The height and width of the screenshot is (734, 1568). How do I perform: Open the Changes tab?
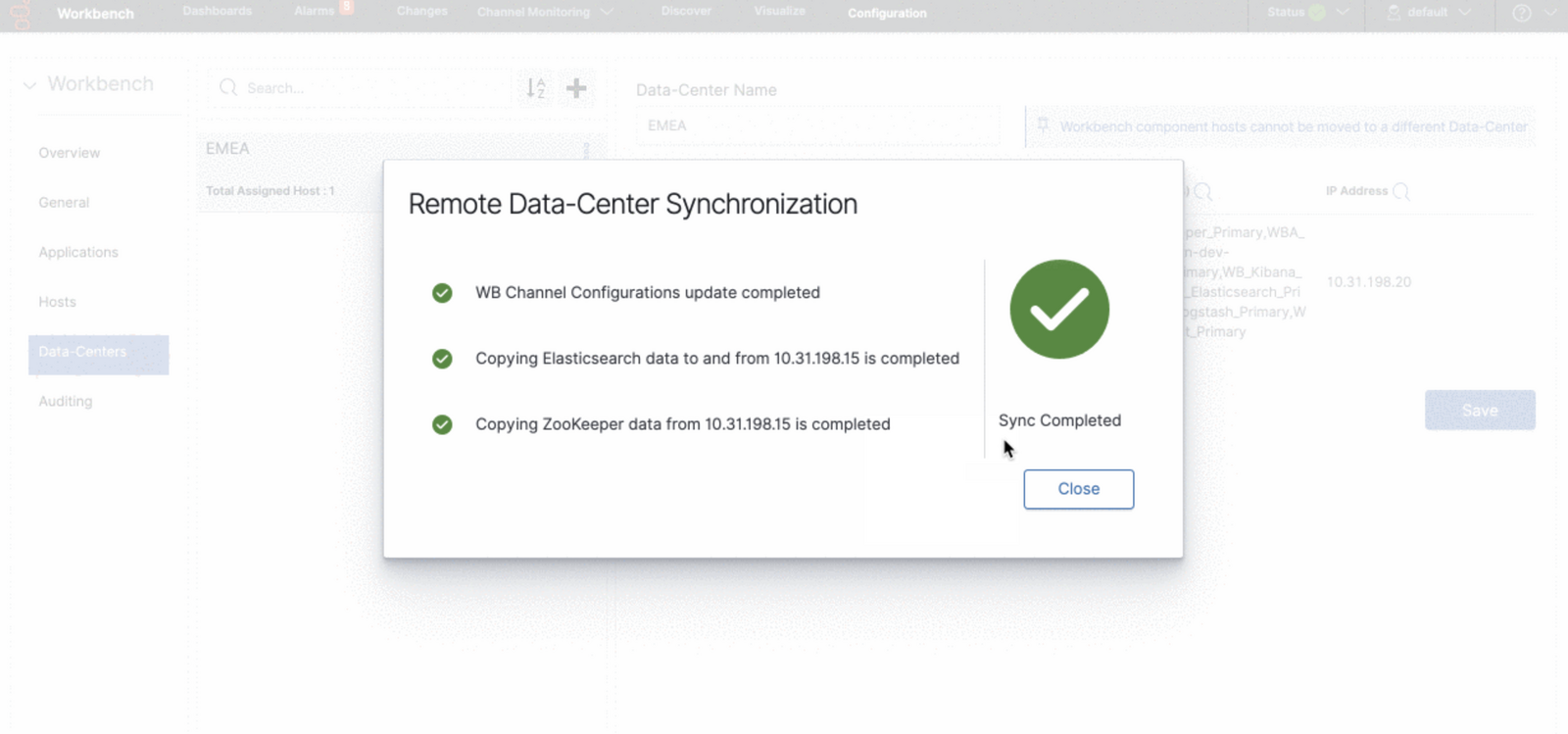422,11
